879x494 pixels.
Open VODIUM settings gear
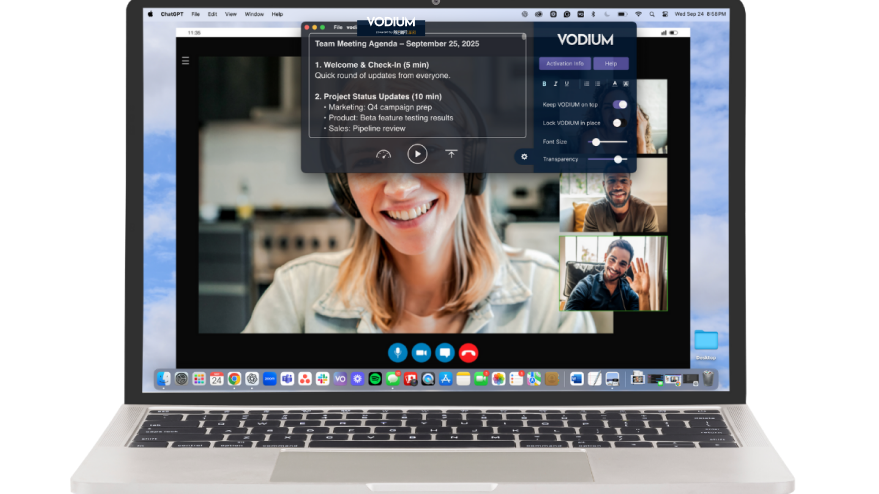pyautogui.click(x=524, y=157)
